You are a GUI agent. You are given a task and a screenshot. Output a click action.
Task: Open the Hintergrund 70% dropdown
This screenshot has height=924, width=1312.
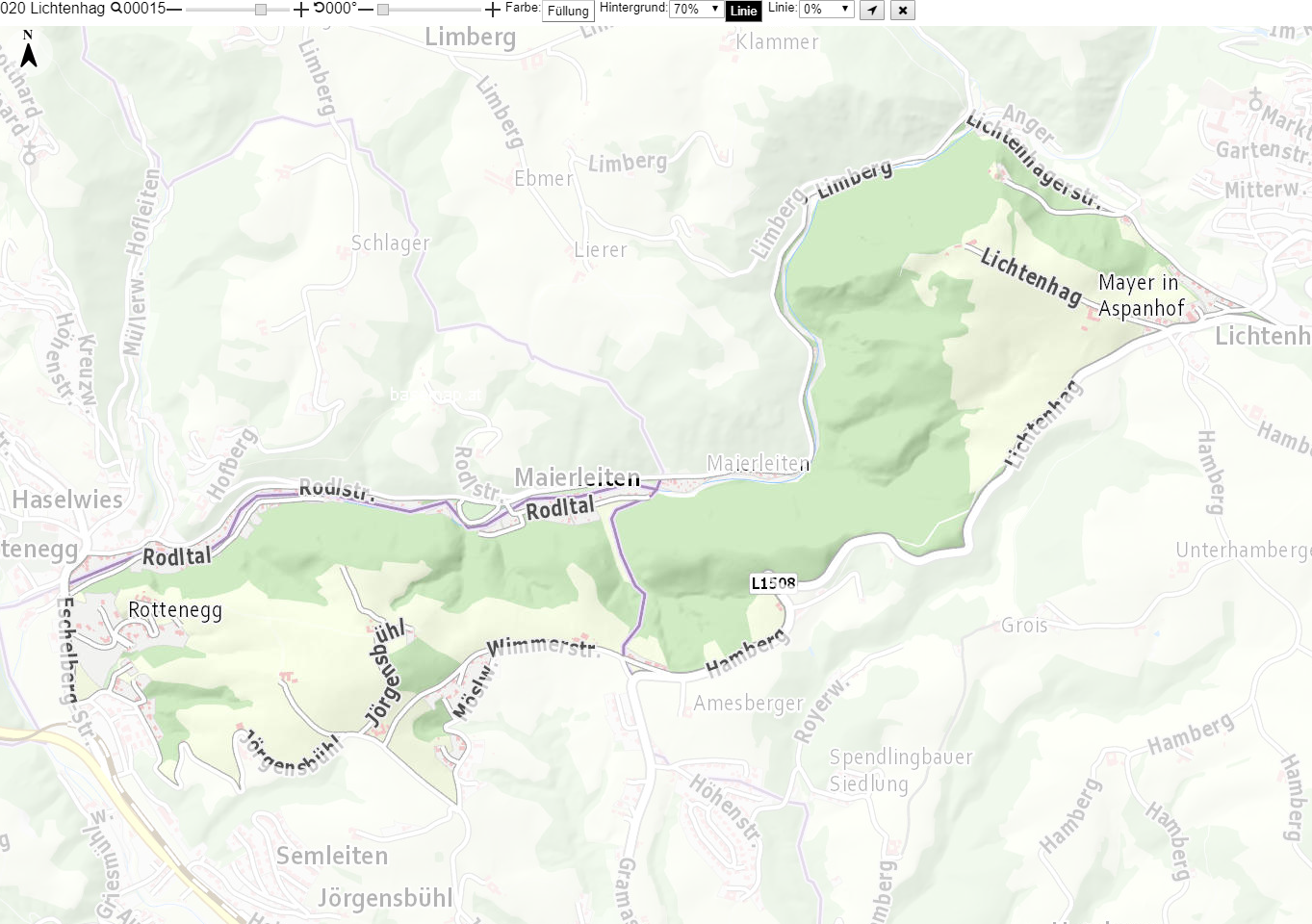point(696,9)
